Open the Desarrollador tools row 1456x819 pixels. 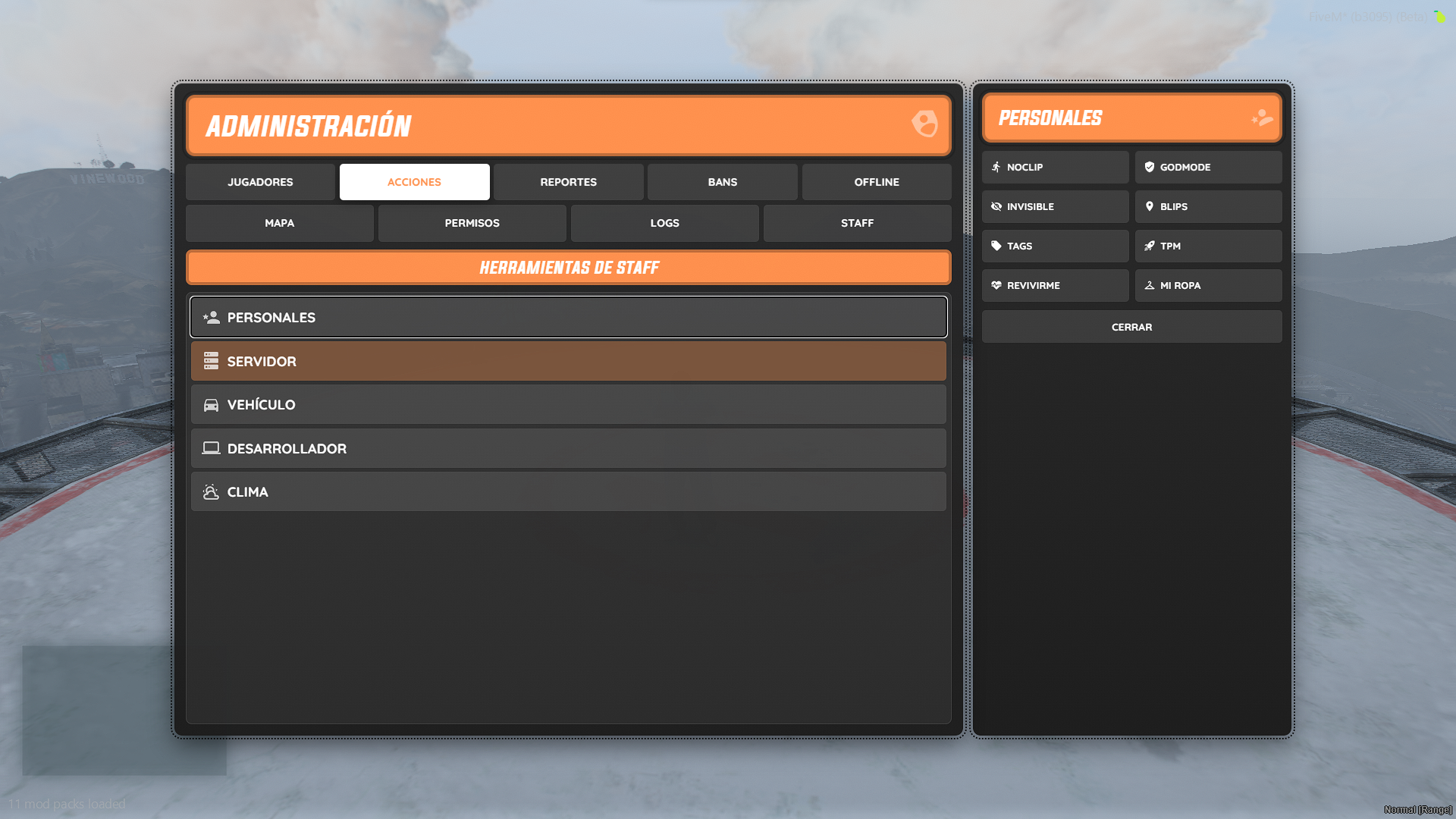tap(569, 448)
